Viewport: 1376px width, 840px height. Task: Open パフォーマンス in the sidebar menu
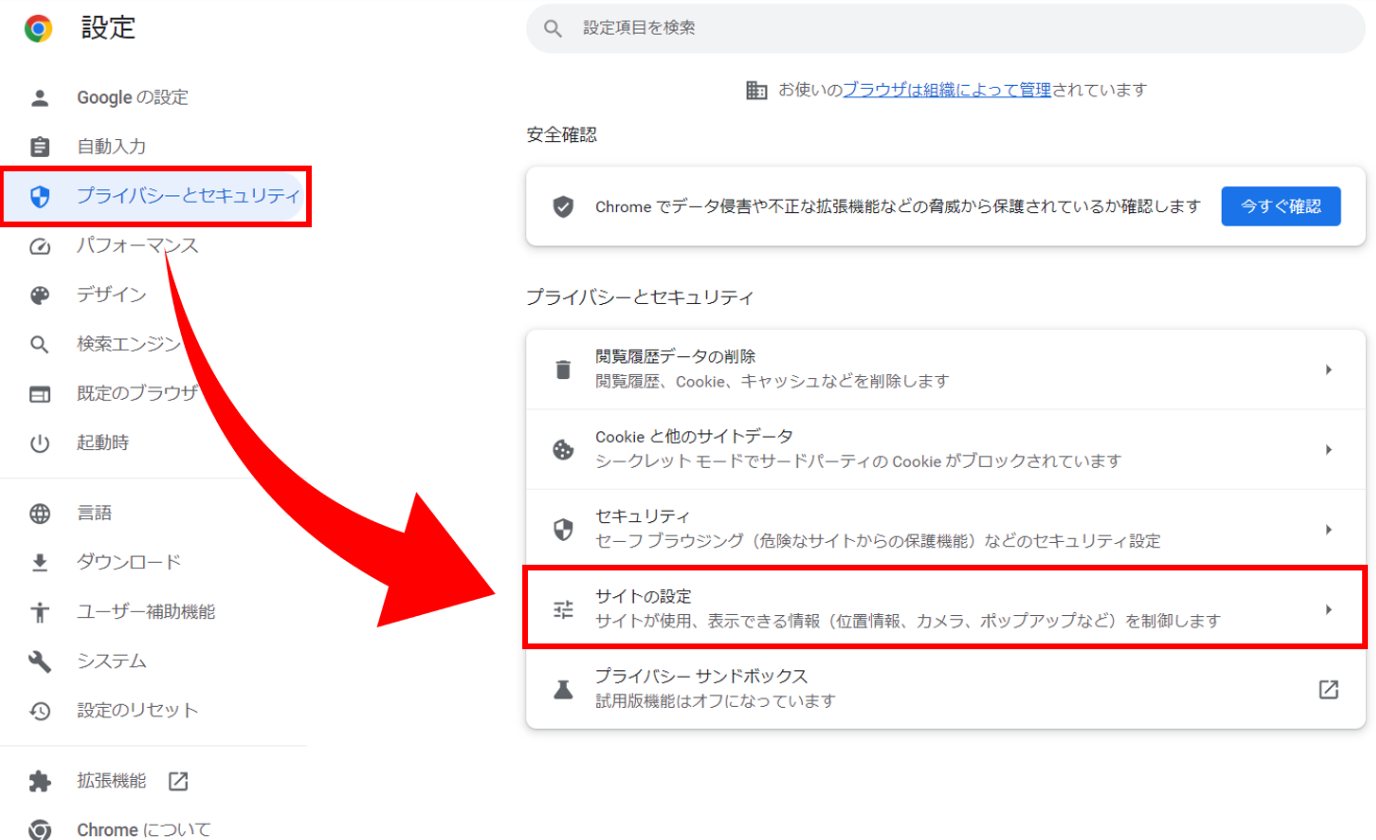[x=138, y=246]
